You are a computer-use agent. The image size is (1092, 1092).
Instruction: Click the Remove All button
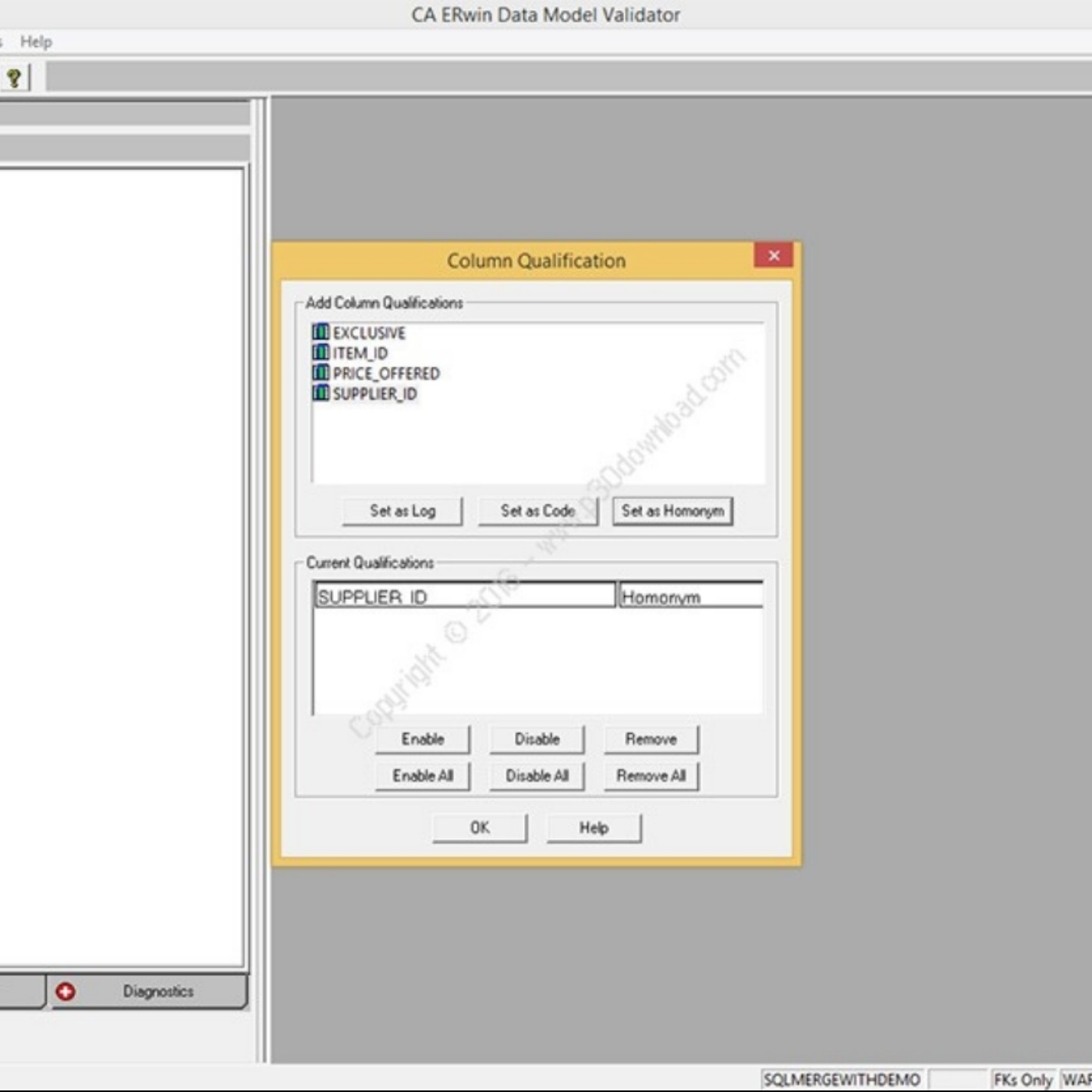pos(651,775)
